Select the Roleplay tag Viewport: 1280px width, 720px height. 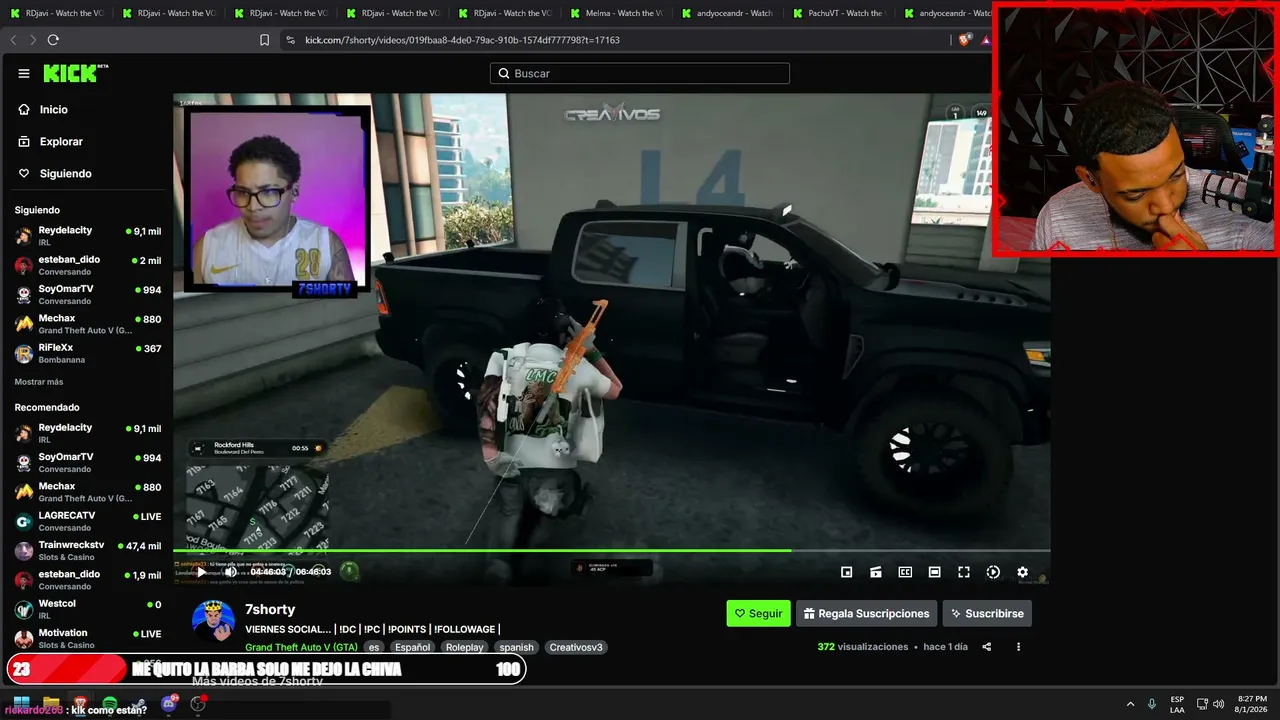pos(464,647)
